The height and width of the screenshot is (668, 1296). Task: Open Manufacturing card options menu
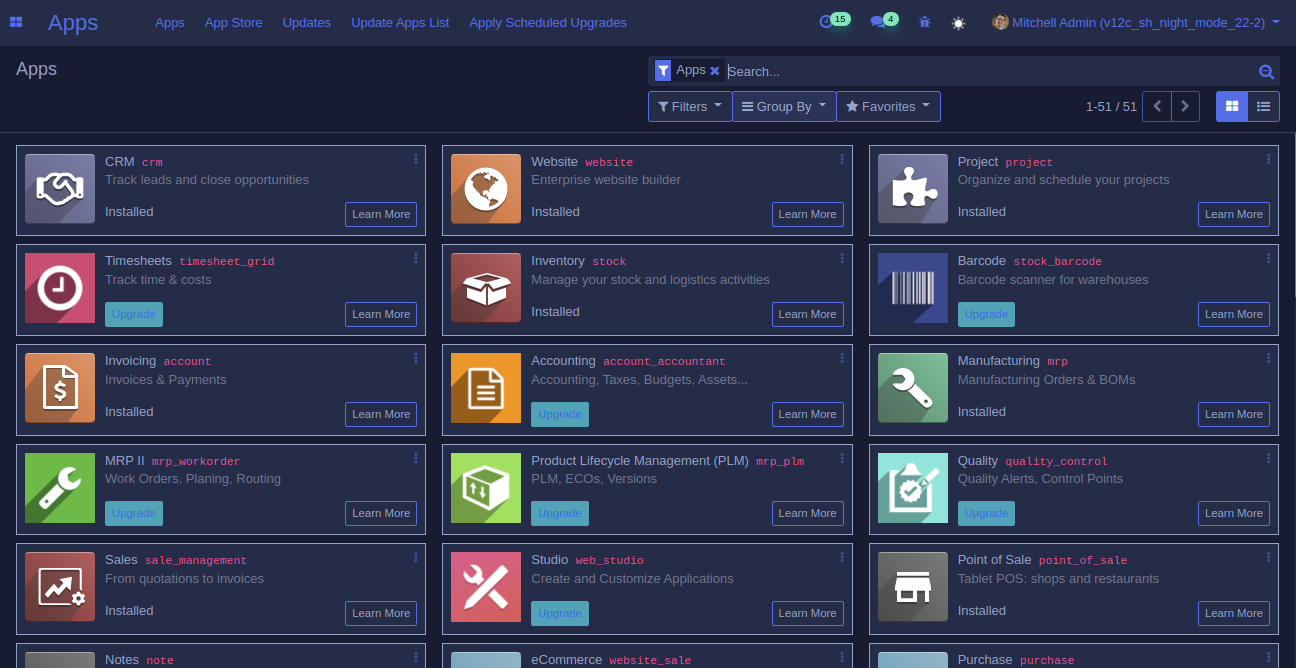pyautogui.click(x=1269, y=358)
